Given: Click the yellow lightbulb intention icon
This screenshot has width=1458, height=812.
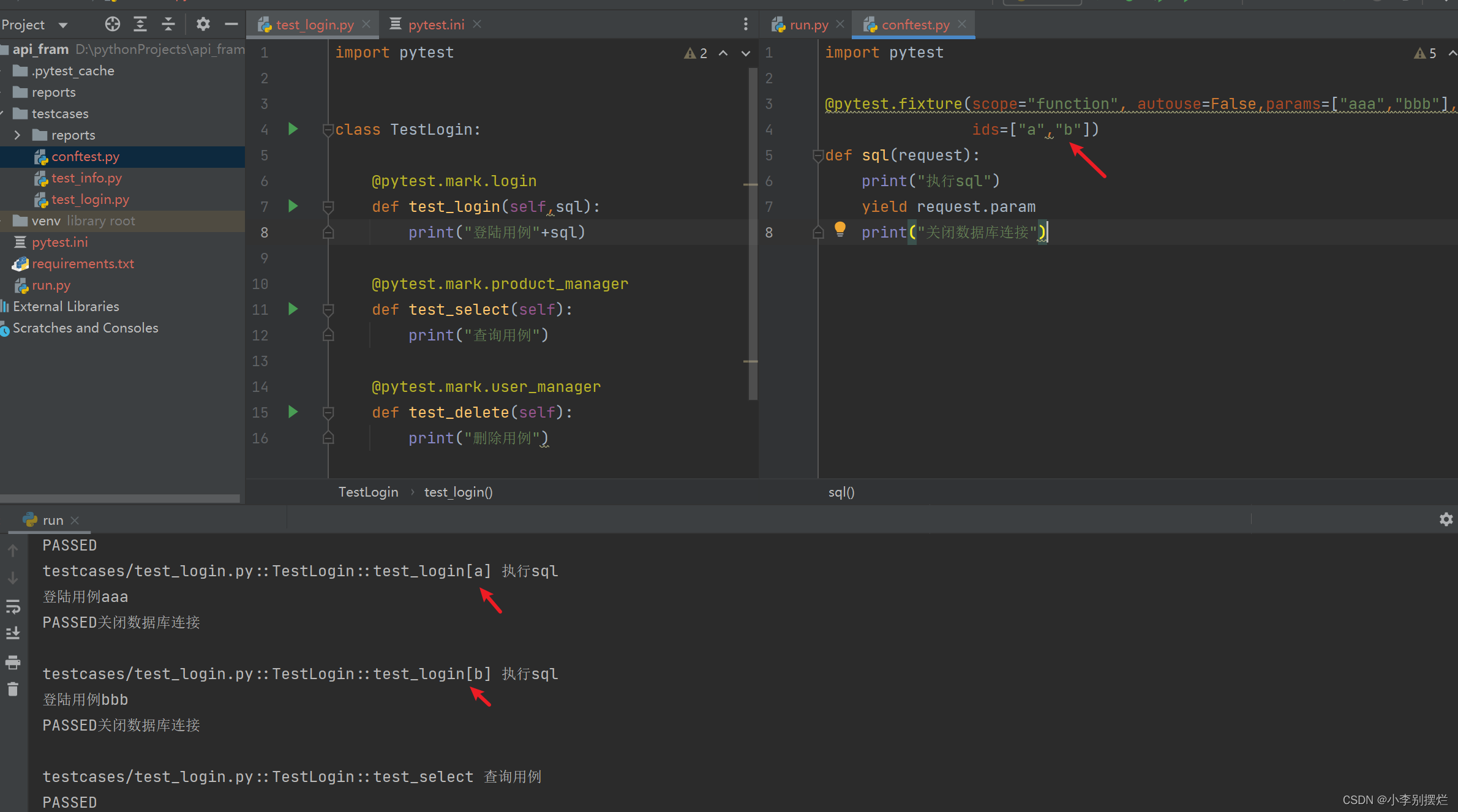Looking at the screenshot, I should pyautogui.click(x=840, y=230).
